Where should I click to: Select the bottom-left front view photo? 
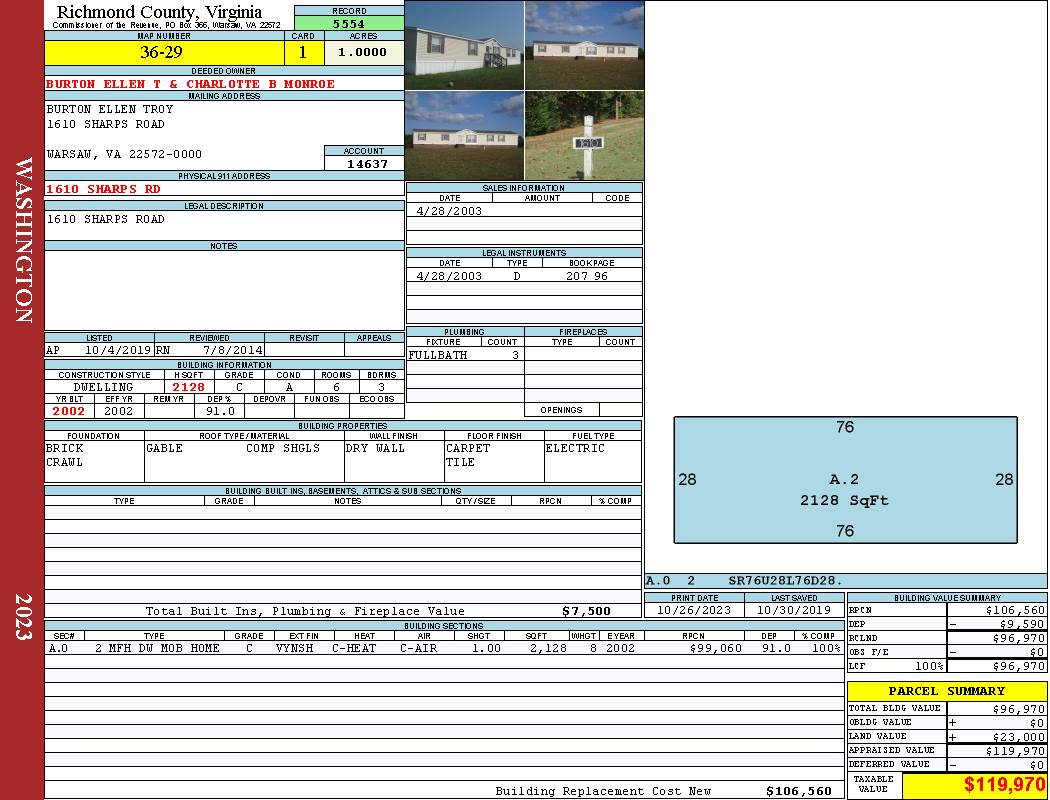[464, 136]
